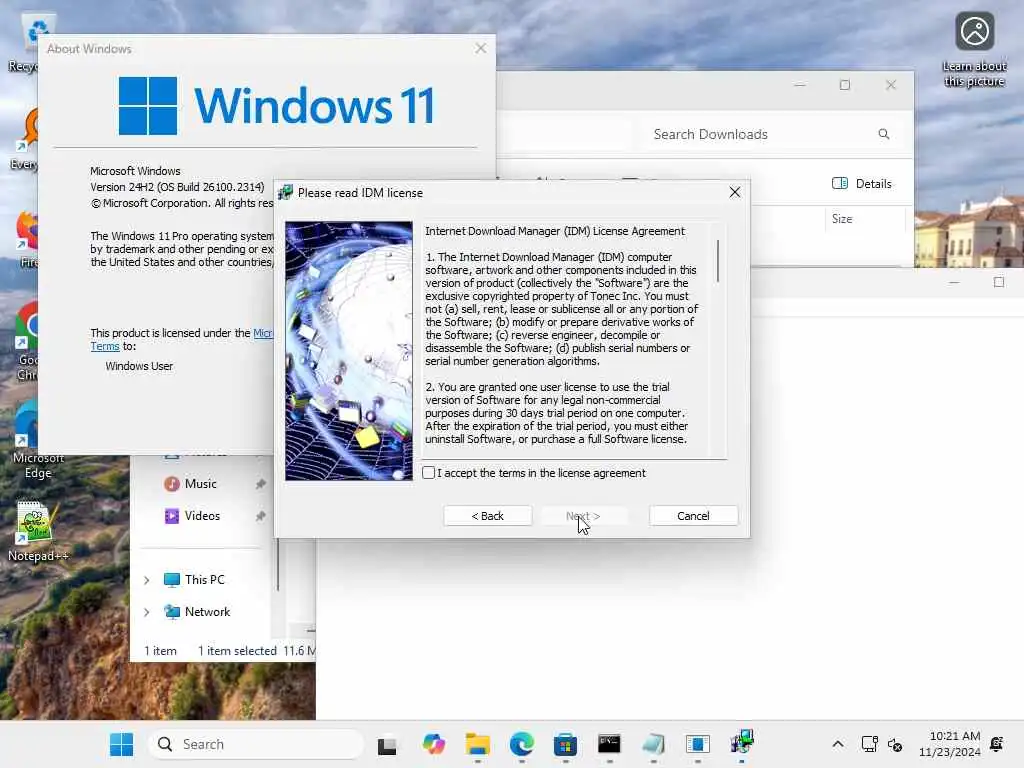Click the IDM installer globe image
The height and width of the screenshot is (768, 1024).
[x=349, y=351]
